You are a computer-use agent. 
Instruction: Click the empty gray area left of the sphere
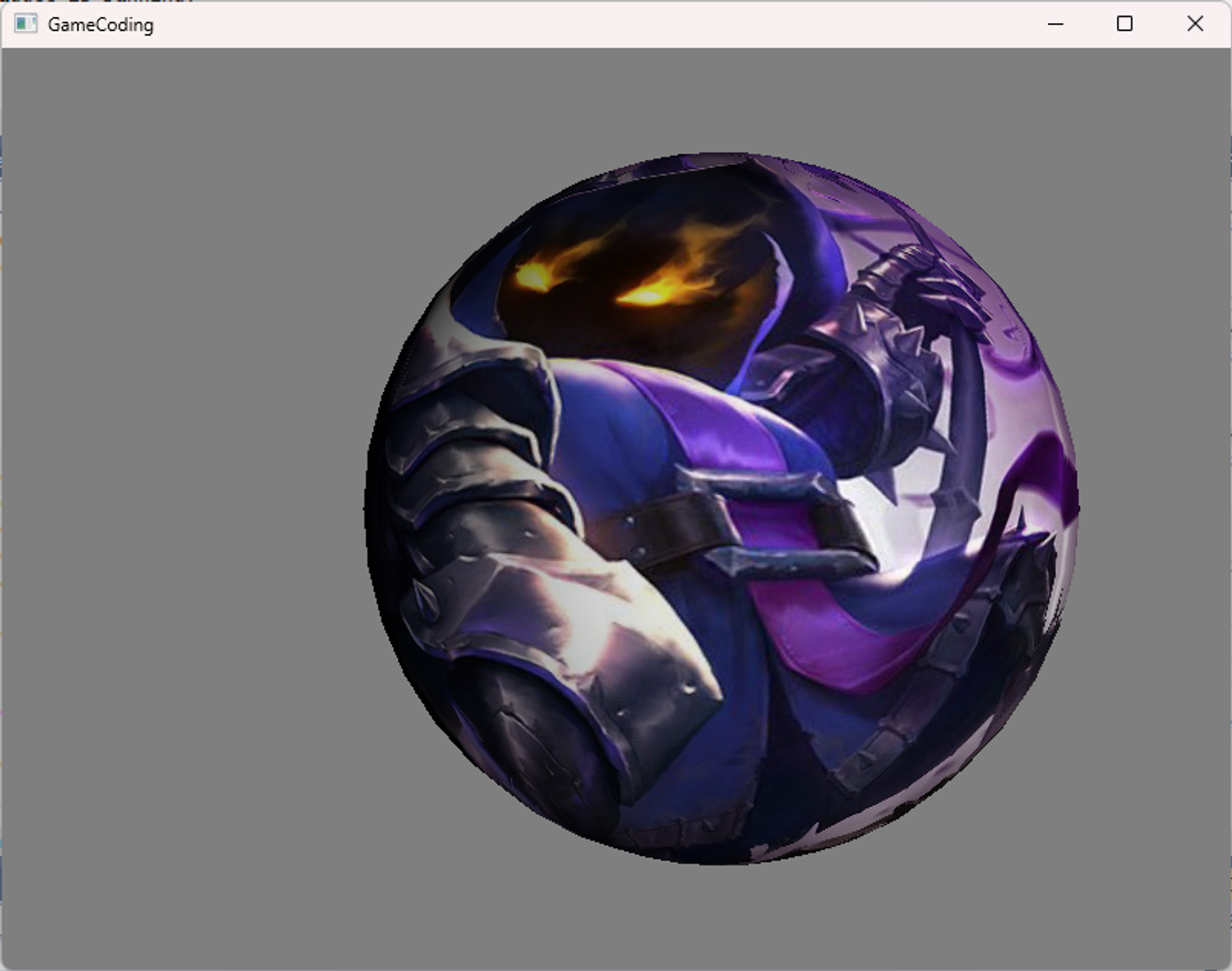185,493
